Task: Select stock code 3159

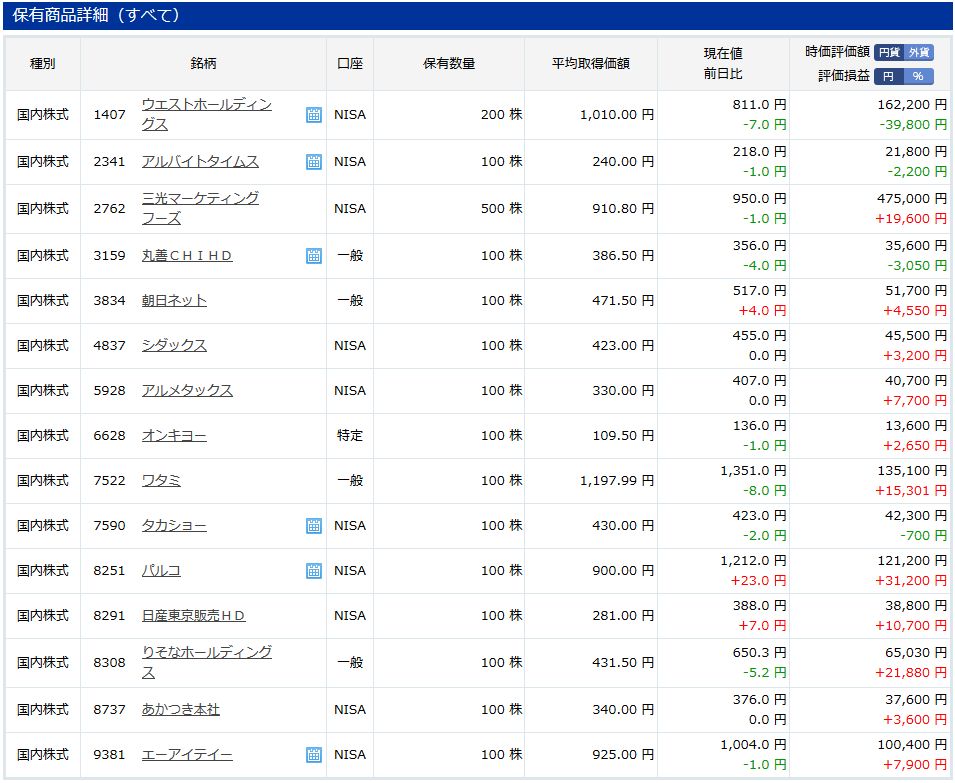Action: [x=109, y=256]
